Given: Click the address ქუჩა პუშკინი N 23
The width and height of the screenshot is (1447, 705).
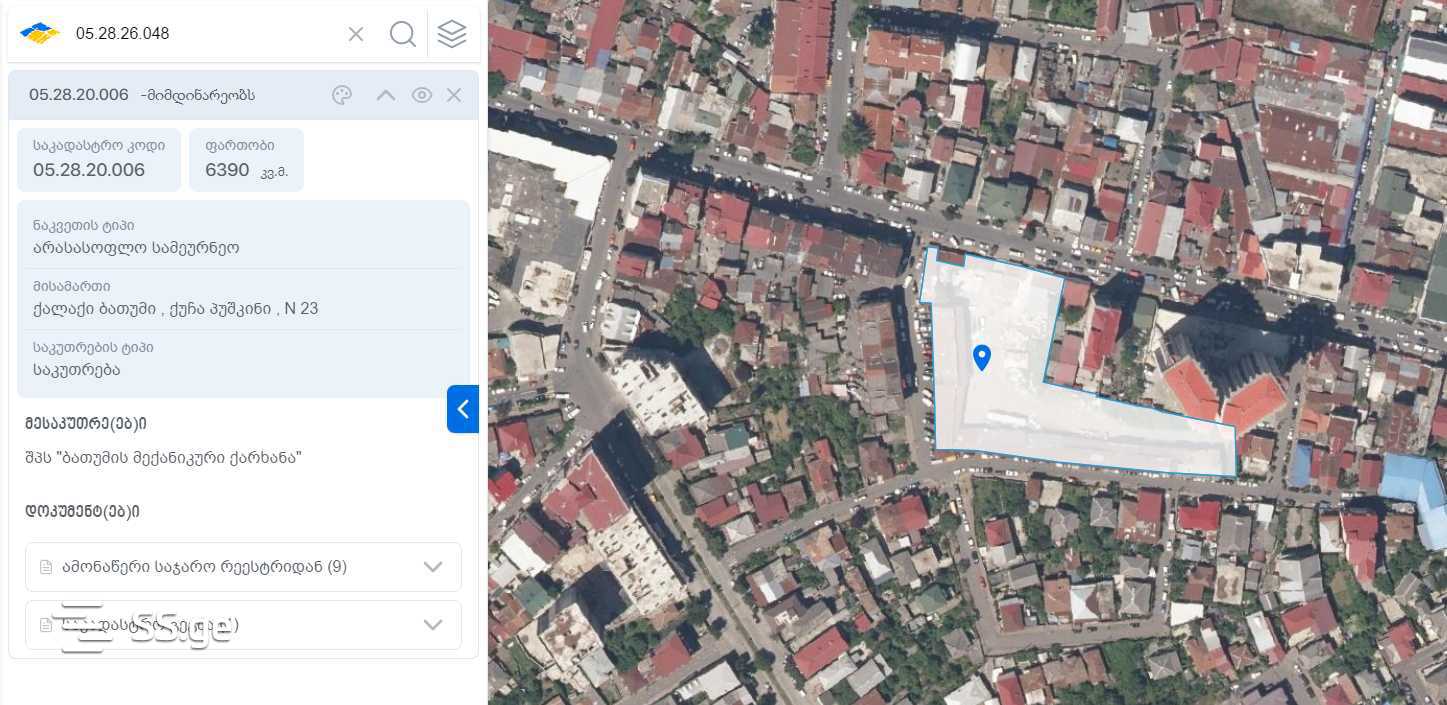Looking at the screenshot, I should [x=175, y=308].
